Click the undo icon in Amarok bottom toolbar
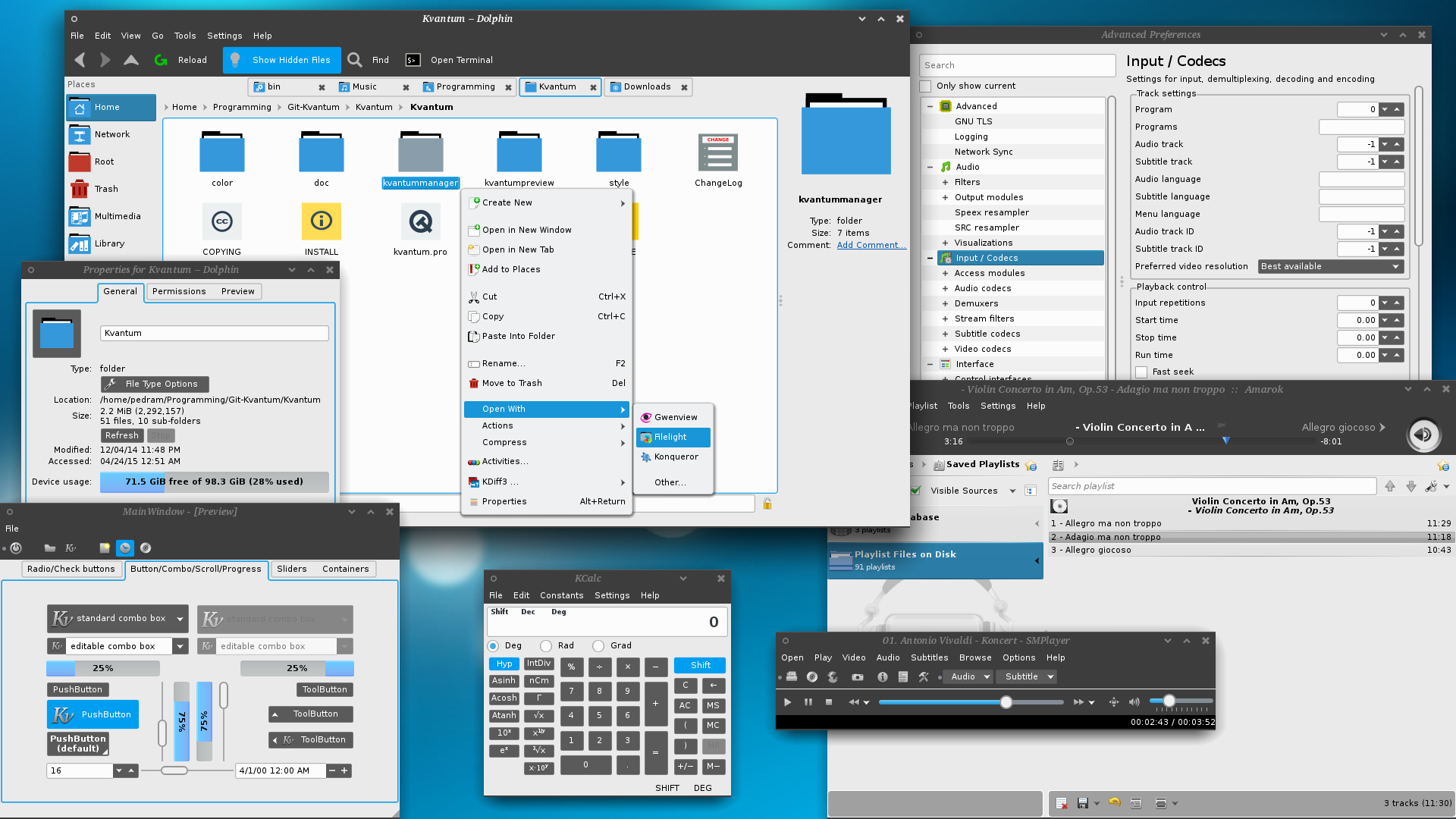This screenshot has width=1456, height=819. click(x=1114, y=802)
